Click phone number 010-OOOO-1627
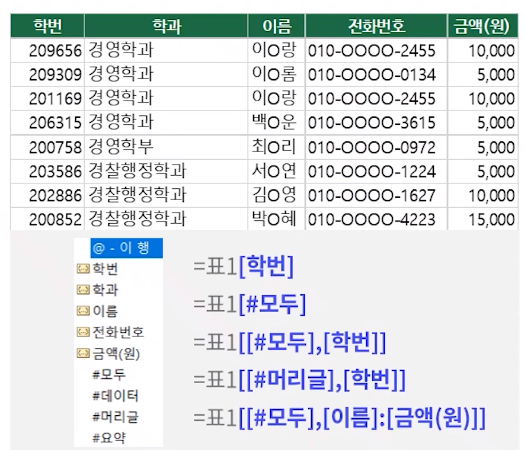This screenshot has width=525, height=450. pos(376,196)
